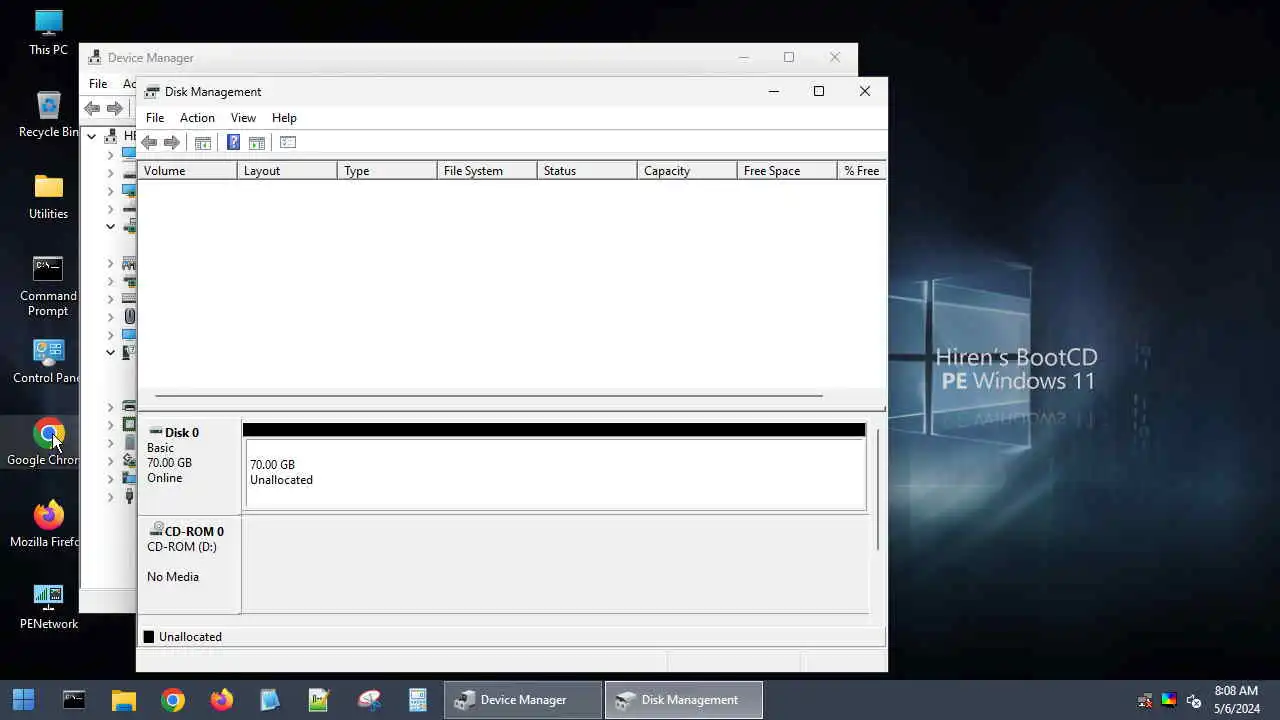Sort by the File System column header
Viewport: 1280px width, 720px height.
point(487,171)
